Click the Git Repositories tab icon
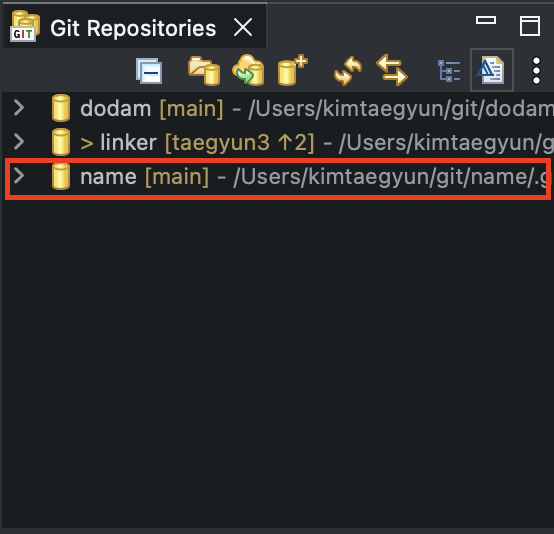Image resolution: width=554 pixels, height=534 pixels. pos(25,26)
